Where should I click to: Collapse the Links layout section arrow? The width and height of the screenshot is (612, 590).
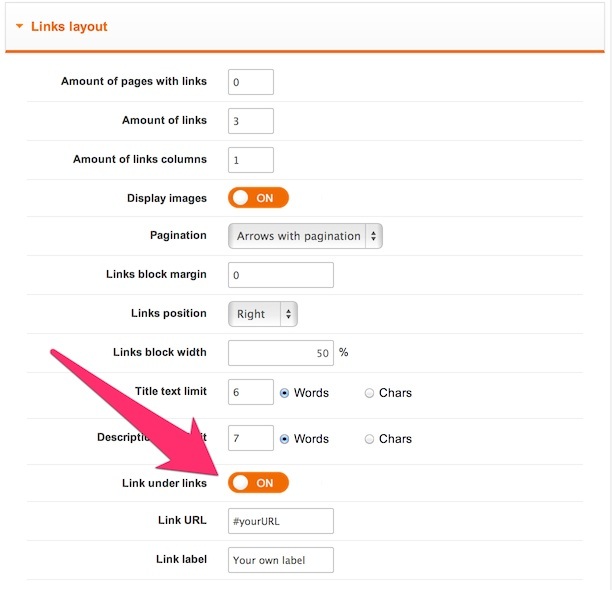point(19,26)
